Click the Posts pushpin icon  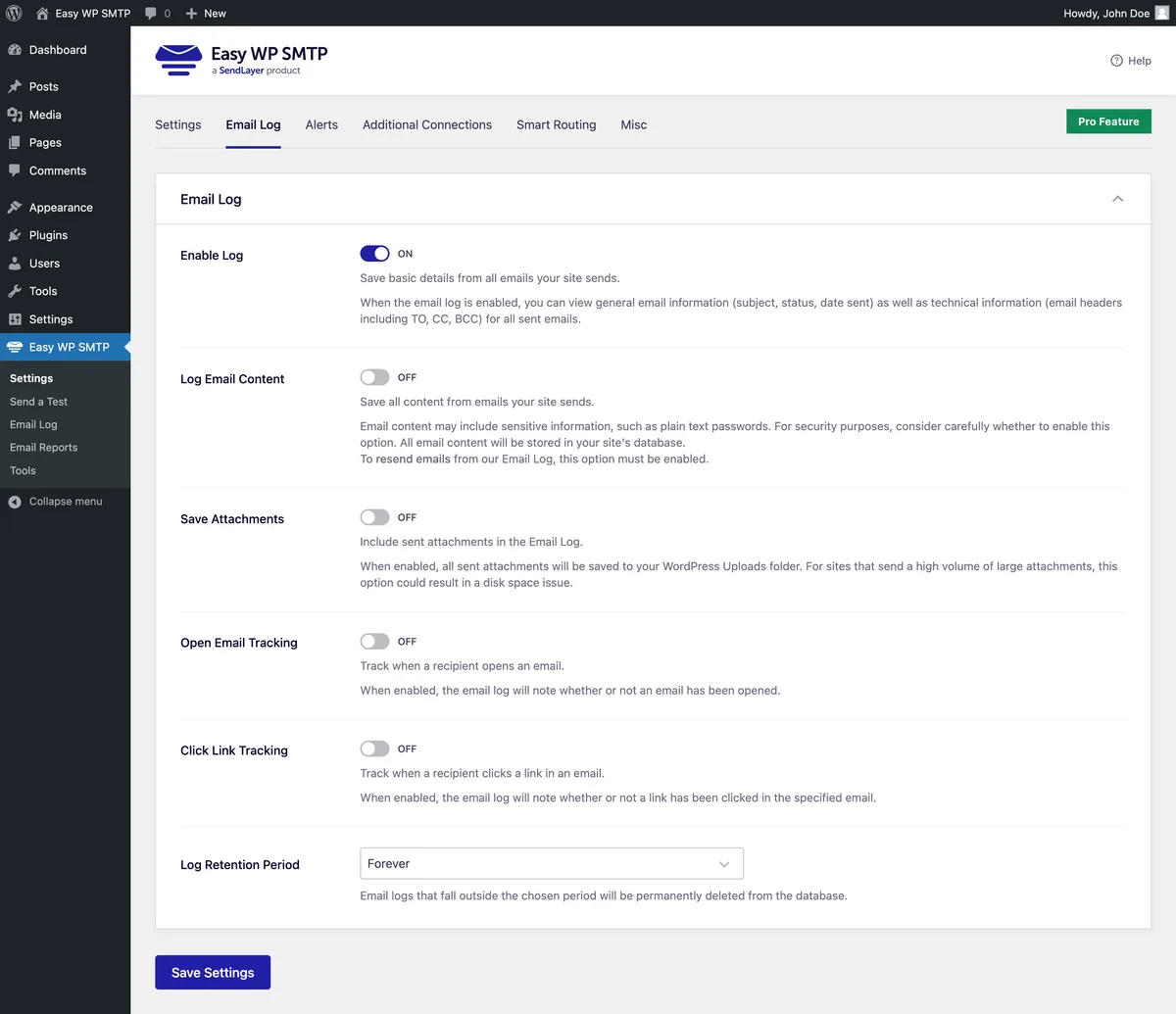pos(15,86)
